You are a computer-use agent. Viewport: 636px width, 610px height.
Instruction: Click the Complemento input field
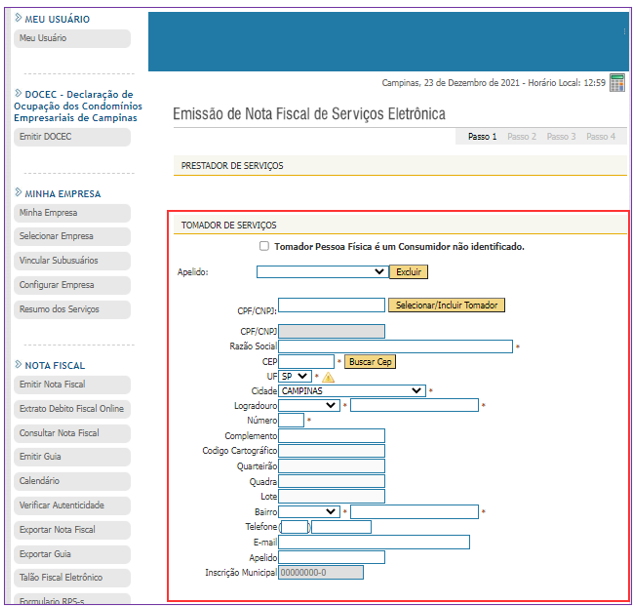[331, 436]
